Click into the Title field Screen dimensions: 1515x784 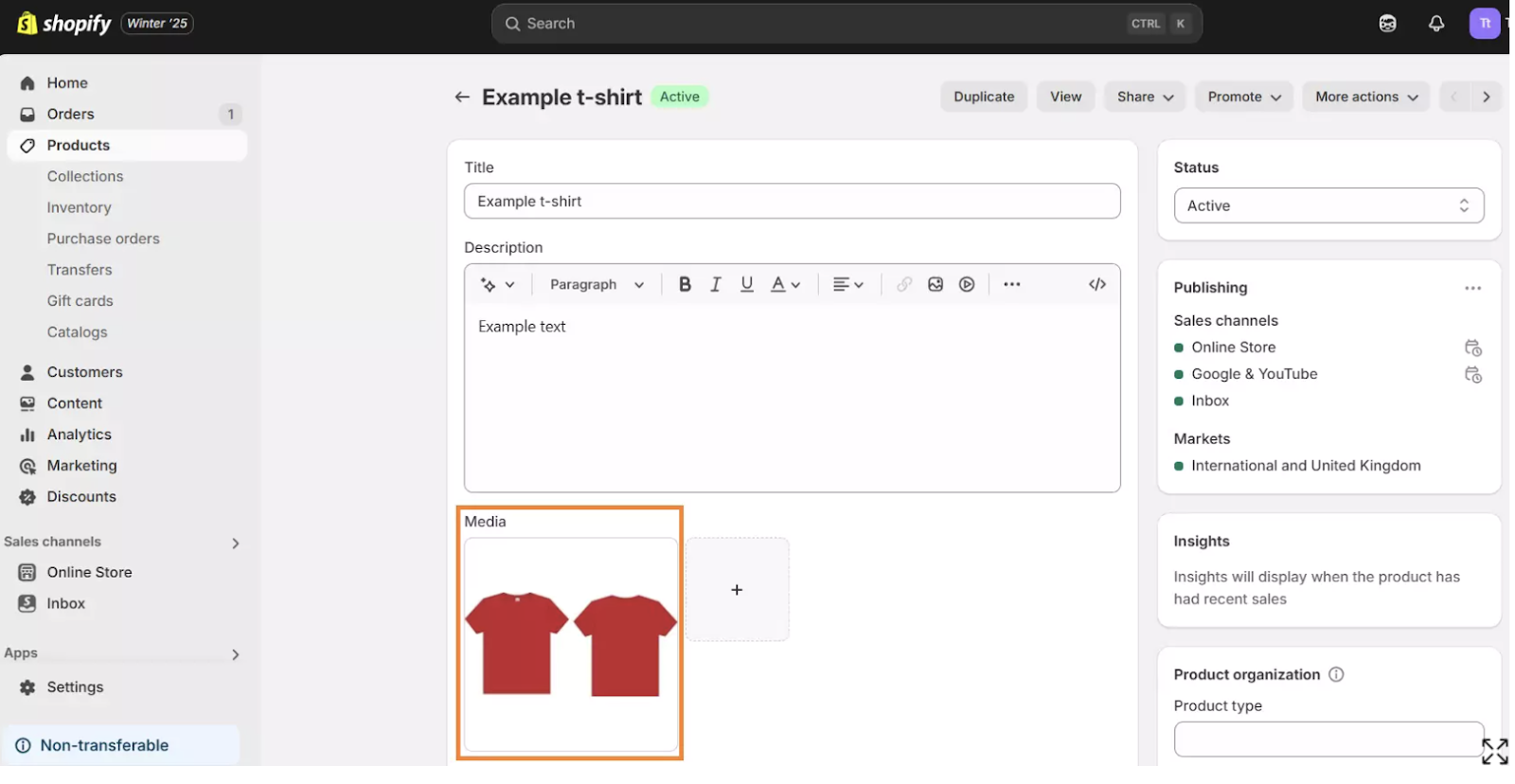tap(792, 201)
